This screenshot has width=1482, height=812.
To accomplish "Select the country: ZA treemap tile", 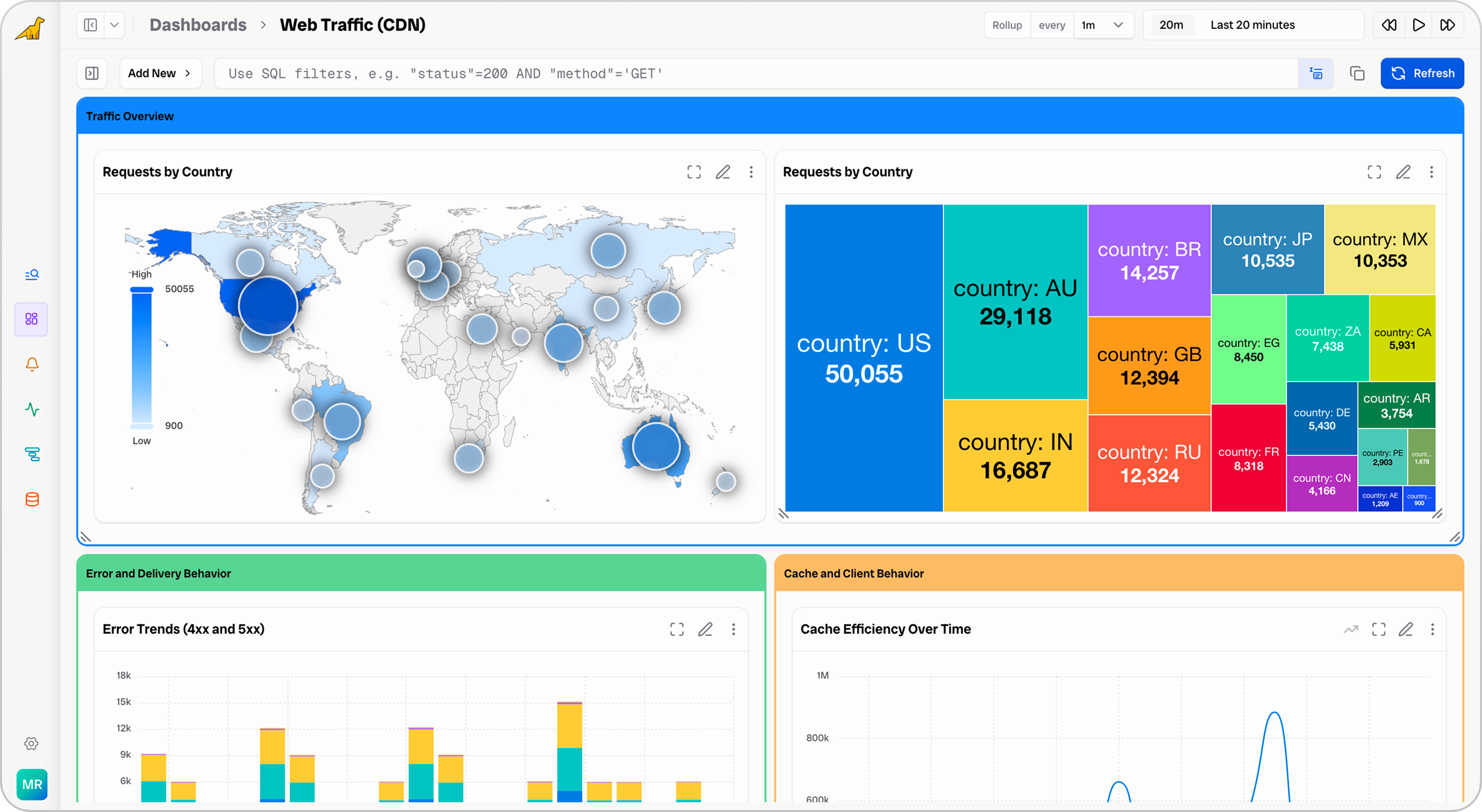I will tap(1327, 338).
